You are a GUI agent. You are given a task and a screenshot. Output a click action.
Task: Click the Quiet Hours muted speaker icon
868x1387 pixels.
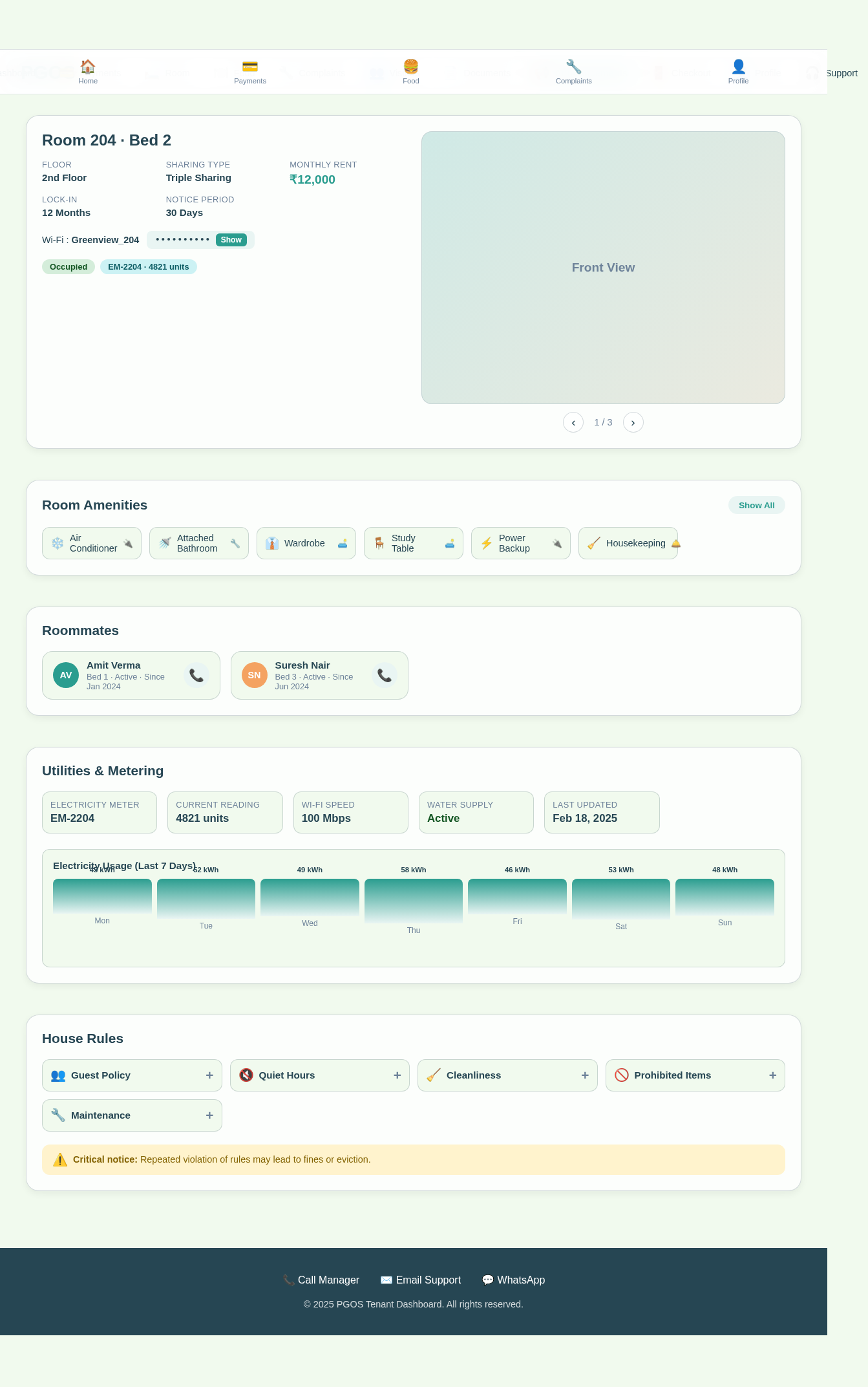tap(246, 1075)
